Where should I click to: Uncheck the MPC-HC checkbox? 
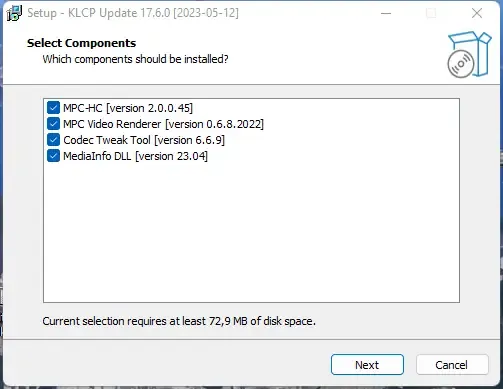[53, 108]
